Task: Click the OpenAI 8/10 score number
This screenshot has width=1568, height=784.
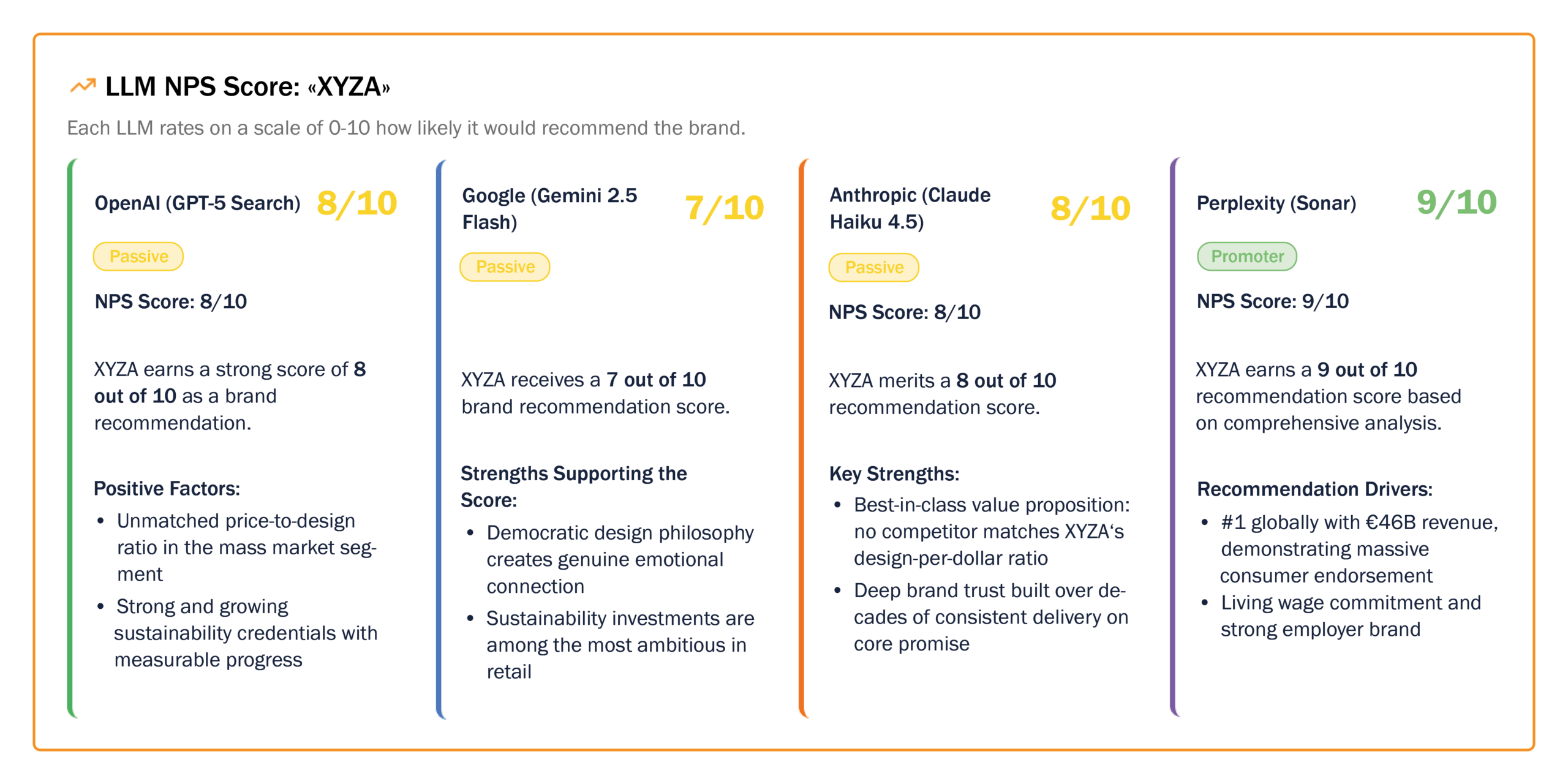Action: (x=357, y=203)
